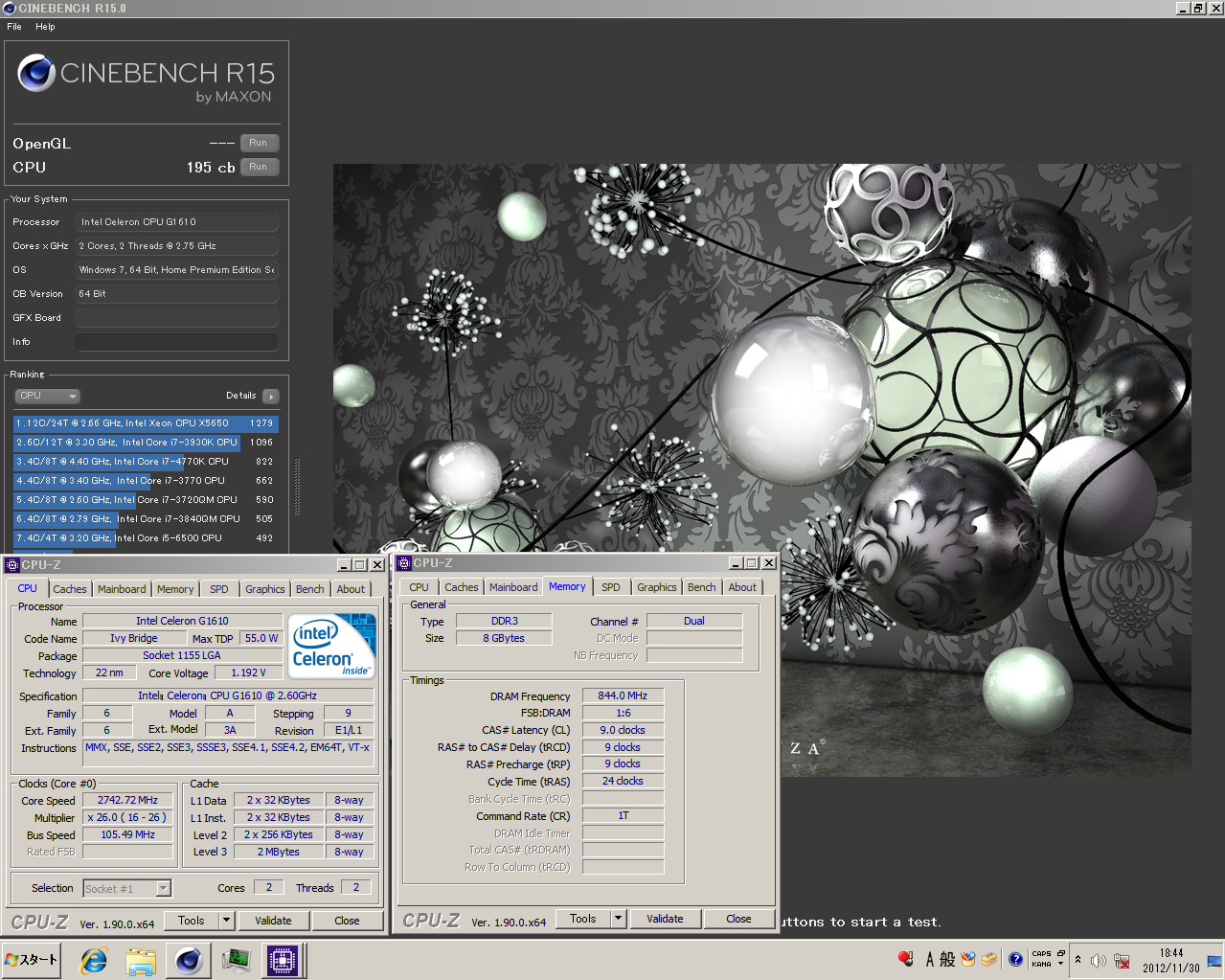This screenshot has width=1225, height=980.
Task: Click the red ball IME icon in language bar
Action: [x=906, y=959]
